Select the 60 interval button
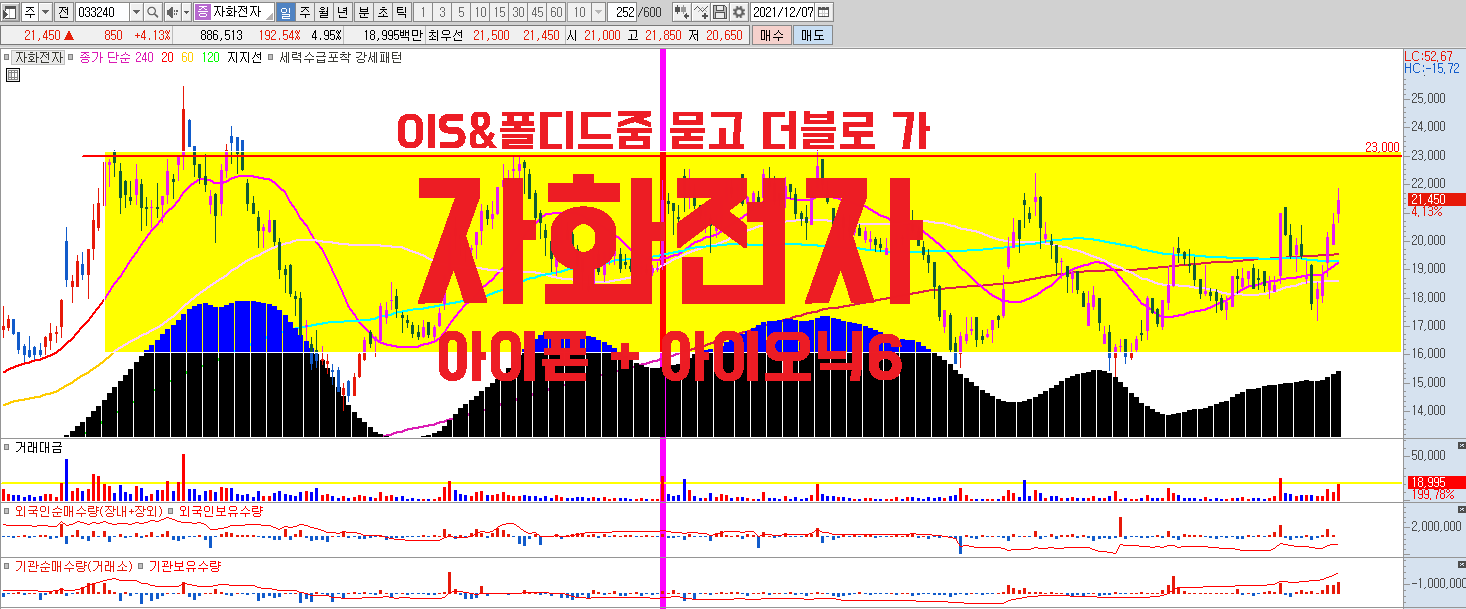Image resolution: width=1466 pixels, height=609 pixels. click(x=556, y=12)
